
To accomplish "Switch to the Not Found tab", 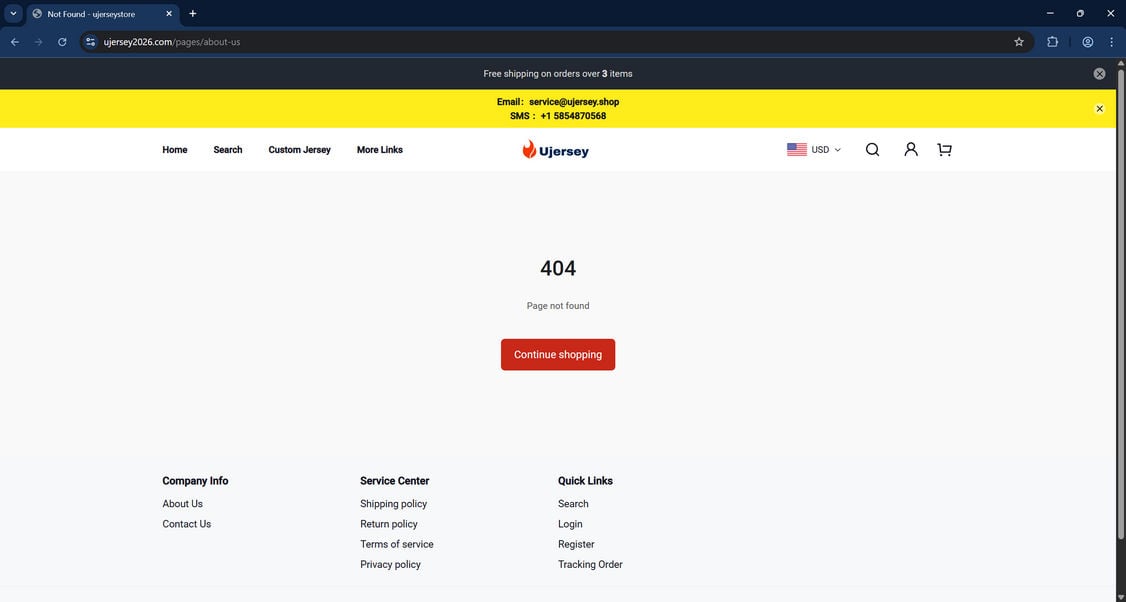I will point(90,13).
